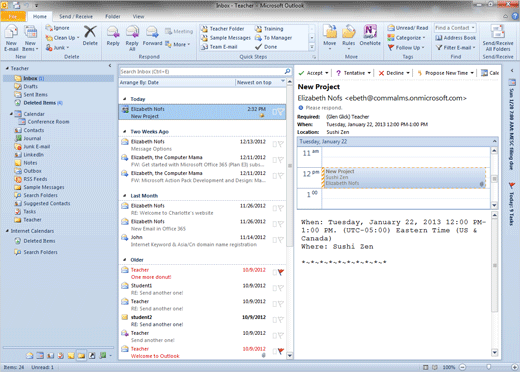
Task: Toggle flag on New Email in Office 365
Action: pyautogui.click(x=281, y=224)
